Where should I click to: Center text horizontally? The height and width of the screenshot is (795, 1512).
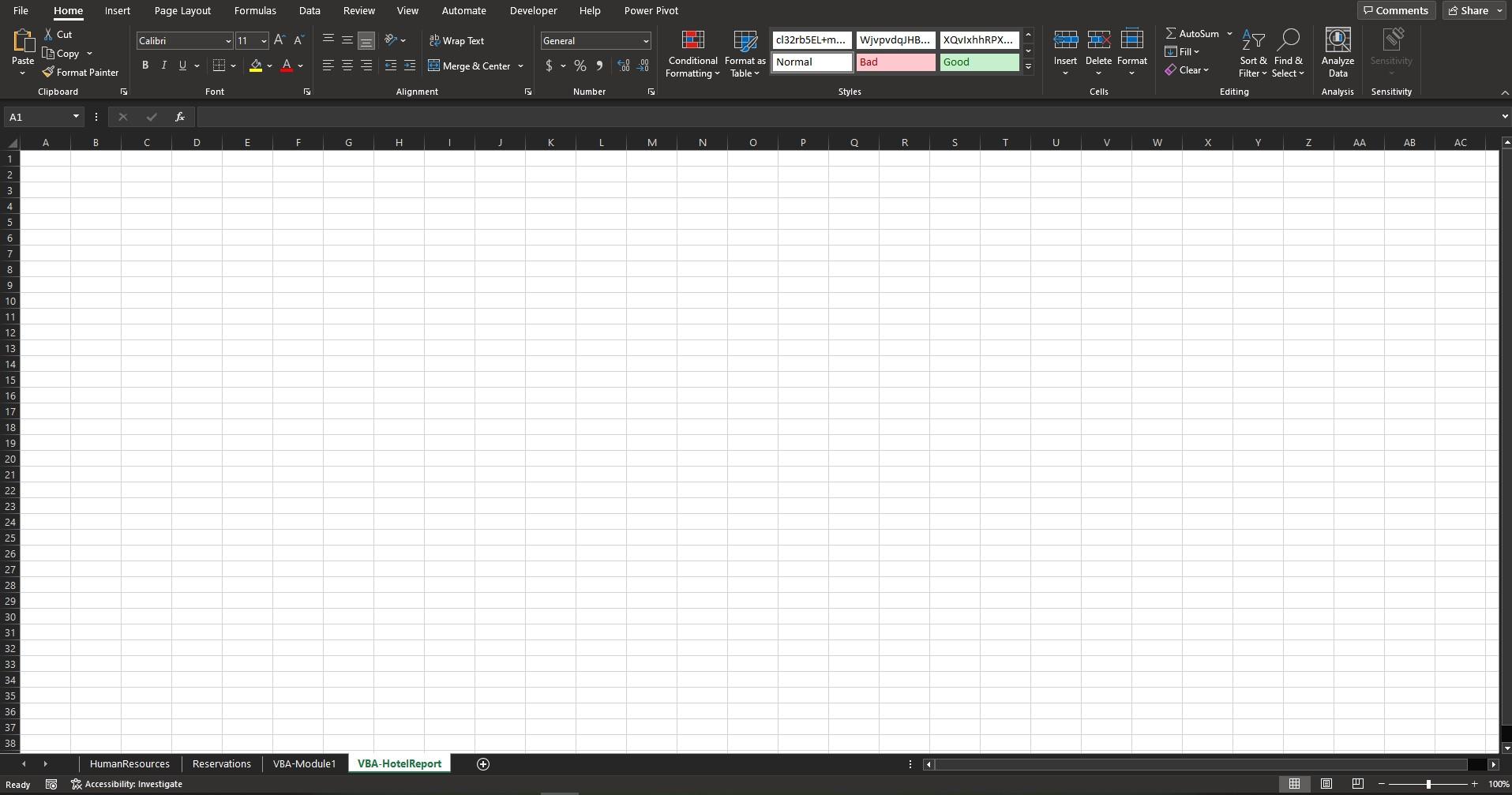(347, 66)
